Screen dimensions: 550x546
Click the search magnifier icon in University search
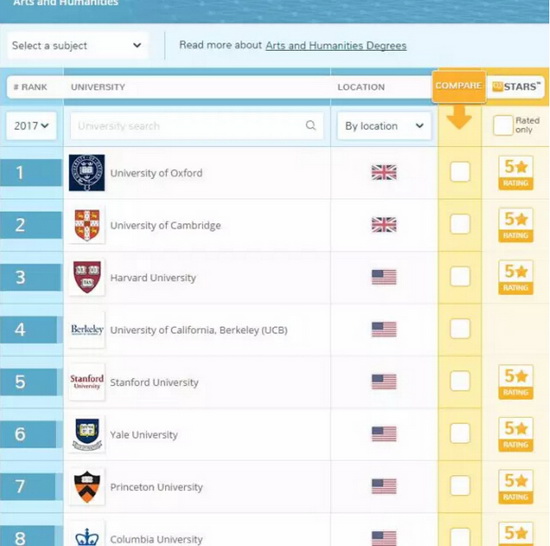click(x=311, y=125)
